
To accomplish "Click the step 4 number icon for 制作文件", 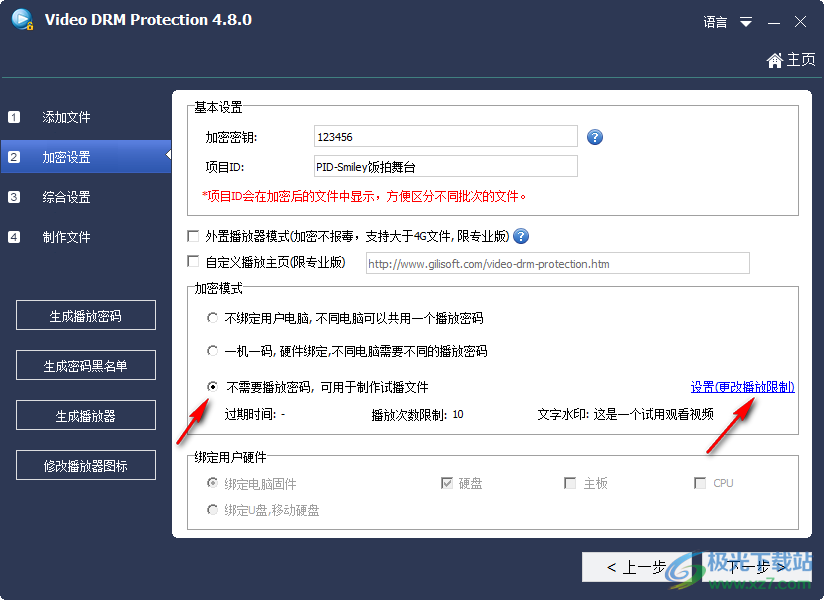I will [x=14, y=237].
